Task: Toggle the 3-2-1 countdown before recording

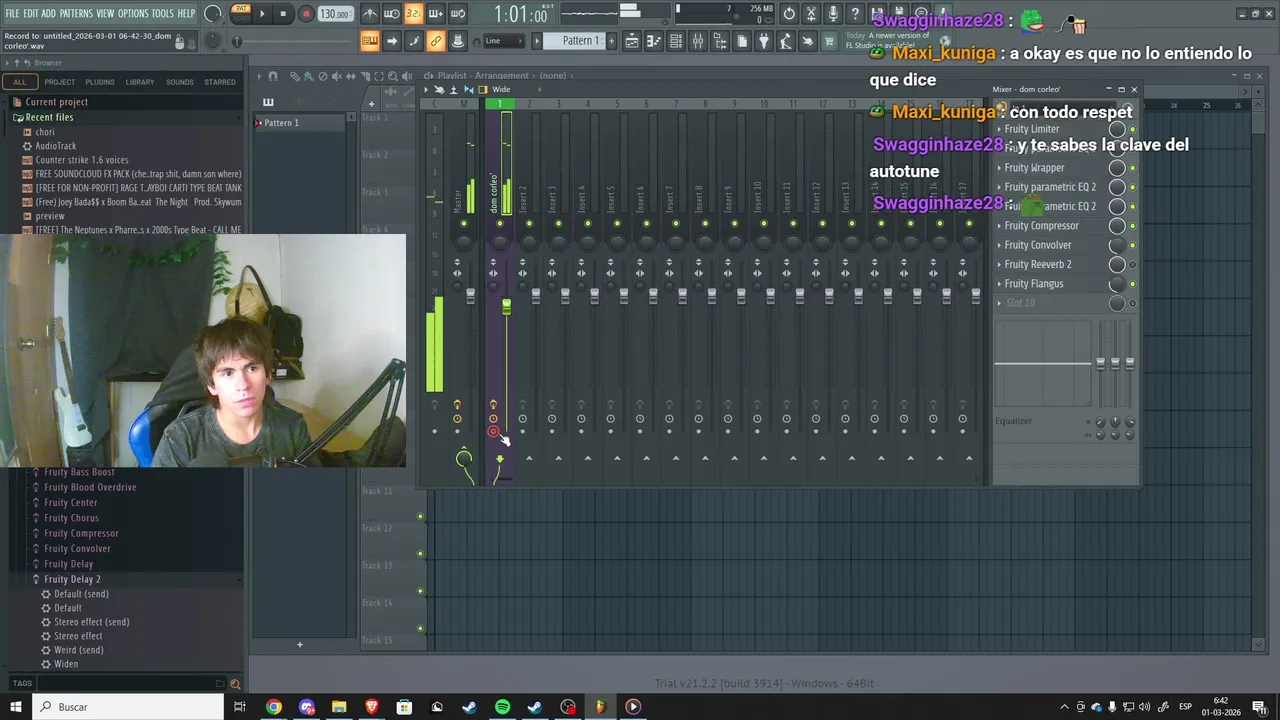Action: point(413,14)
